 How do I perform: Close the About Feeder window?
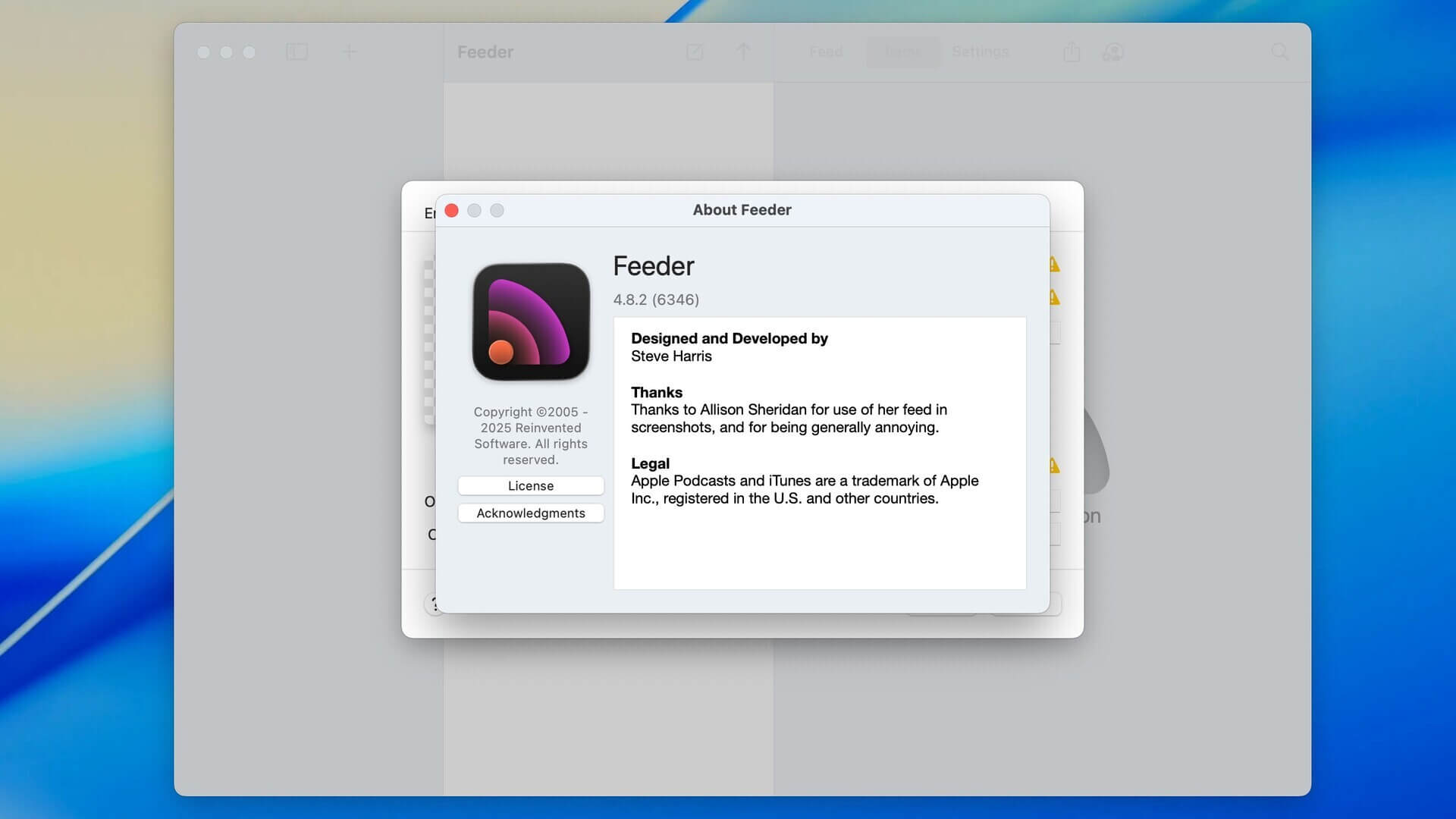point(451,210)
